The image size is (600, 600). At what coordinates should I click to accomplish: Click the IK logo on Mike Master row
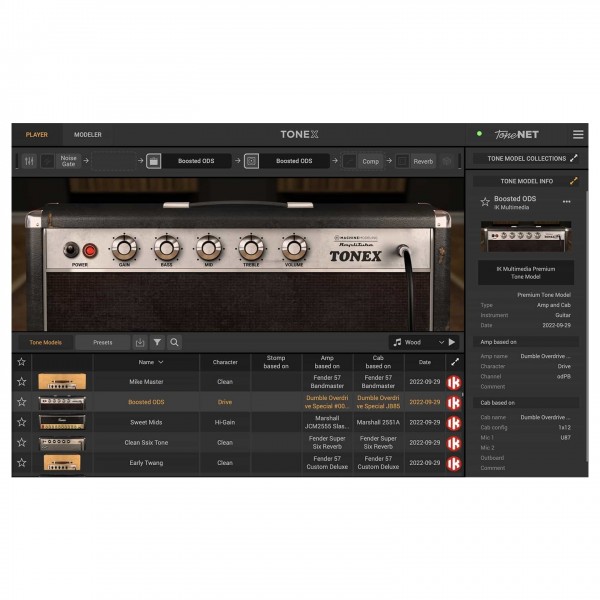click(x=454, y=381)
